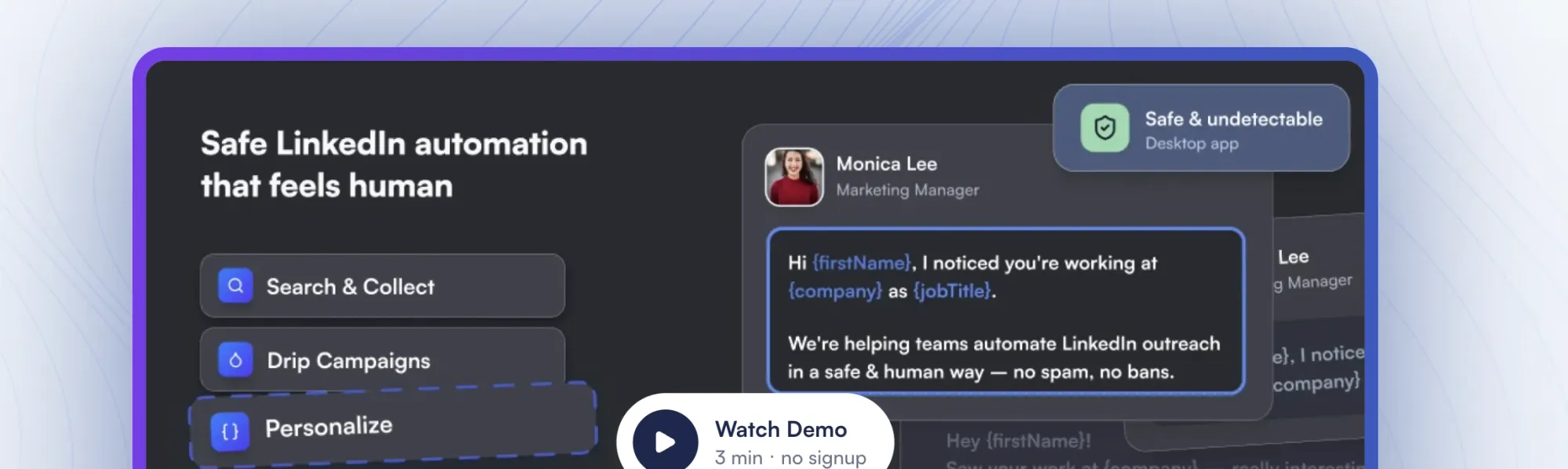Play the Watch Demo video
Screen dimensions: 1568x469
pyautogui.click(x=666, y=442)
